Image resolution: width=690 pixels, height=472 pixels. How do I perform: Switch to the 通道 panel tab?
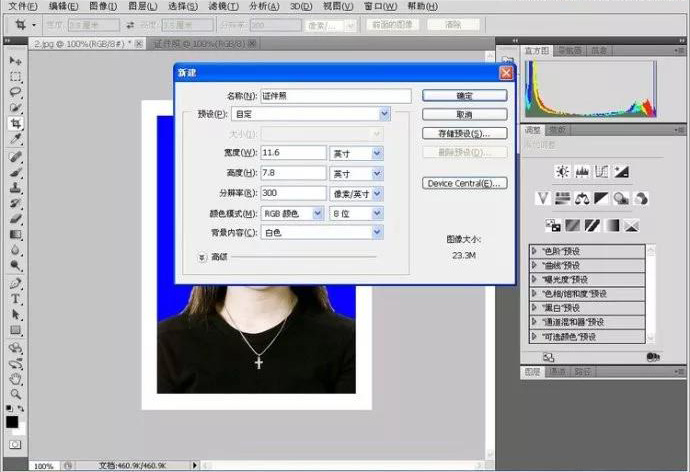[558, 372]
